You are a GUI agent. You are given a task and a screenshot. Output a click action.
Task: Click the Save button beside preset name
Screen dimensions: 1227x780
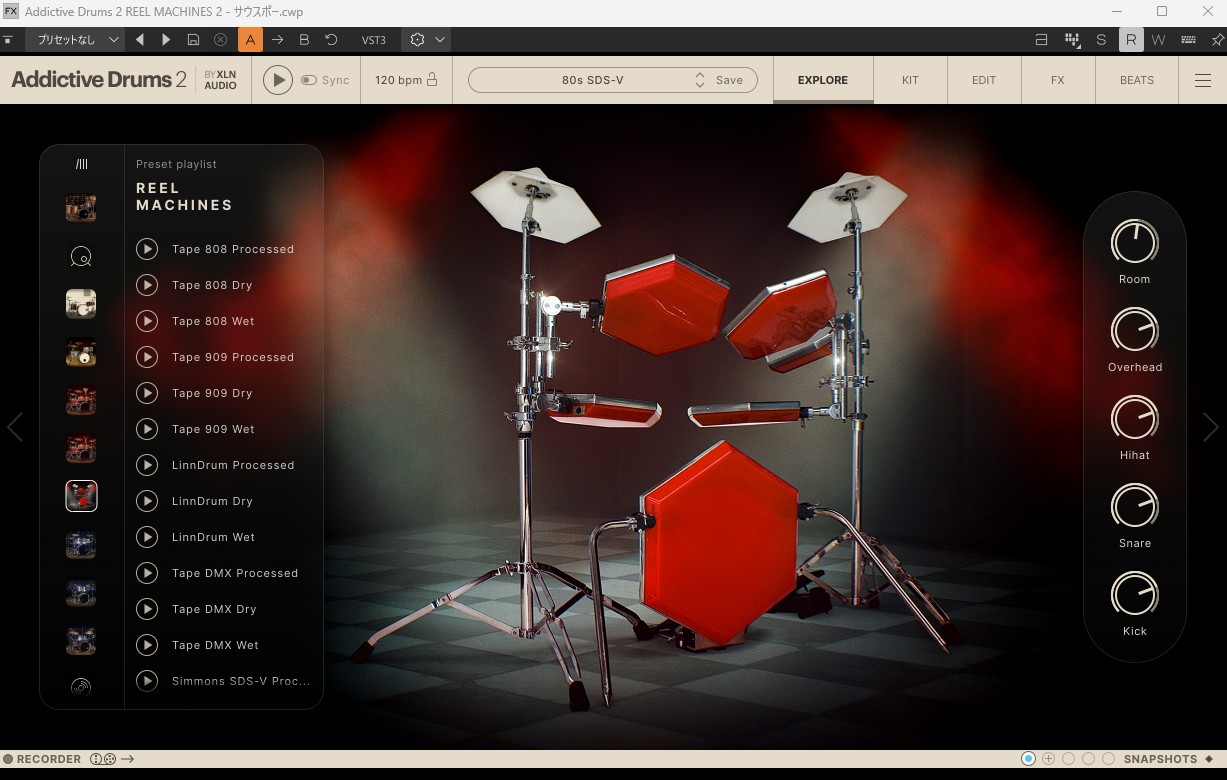point(729,80)
